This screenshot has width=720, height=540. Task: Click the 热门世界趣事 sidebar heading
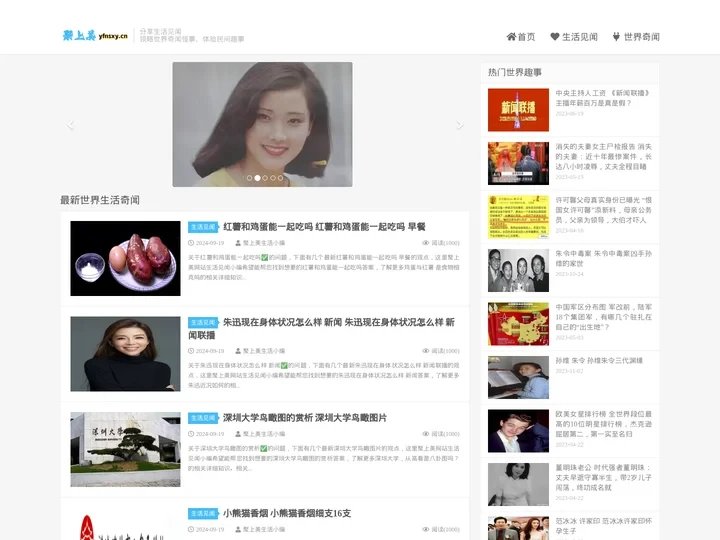click(x=515, y=72)
